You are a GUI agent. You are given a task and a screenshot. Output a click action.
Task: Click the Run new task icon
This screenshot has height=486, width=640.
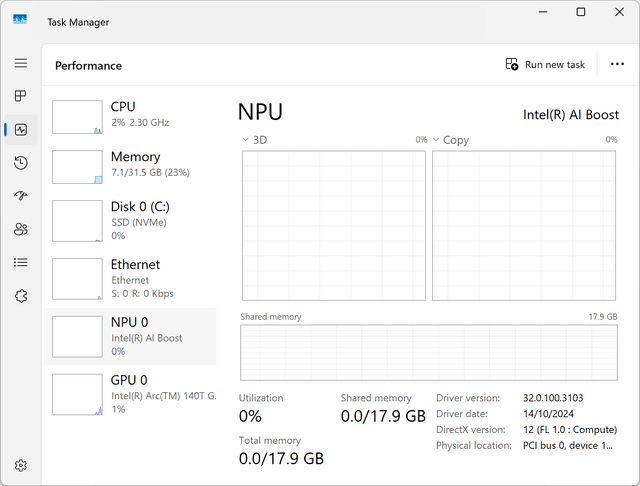(x=511, y=64)
